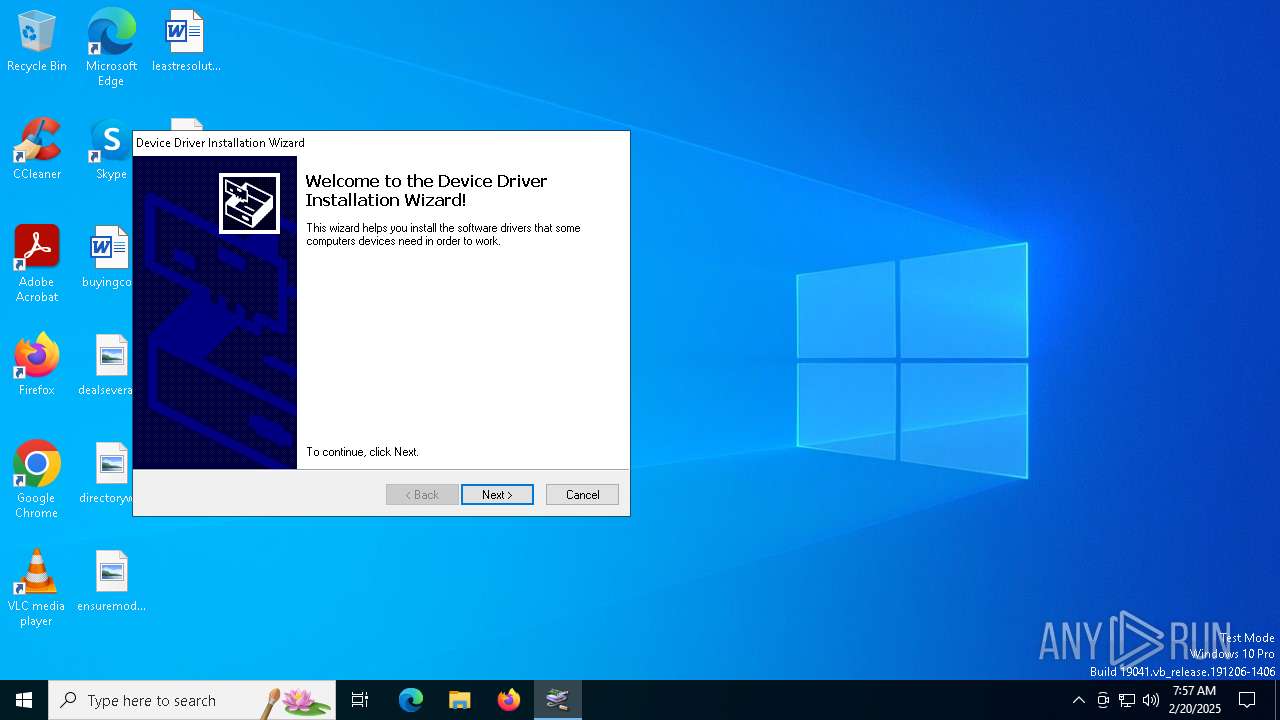Launch Firefox from the taskbar
This screenshot has width=1280, height=720.
click(509, 700)
